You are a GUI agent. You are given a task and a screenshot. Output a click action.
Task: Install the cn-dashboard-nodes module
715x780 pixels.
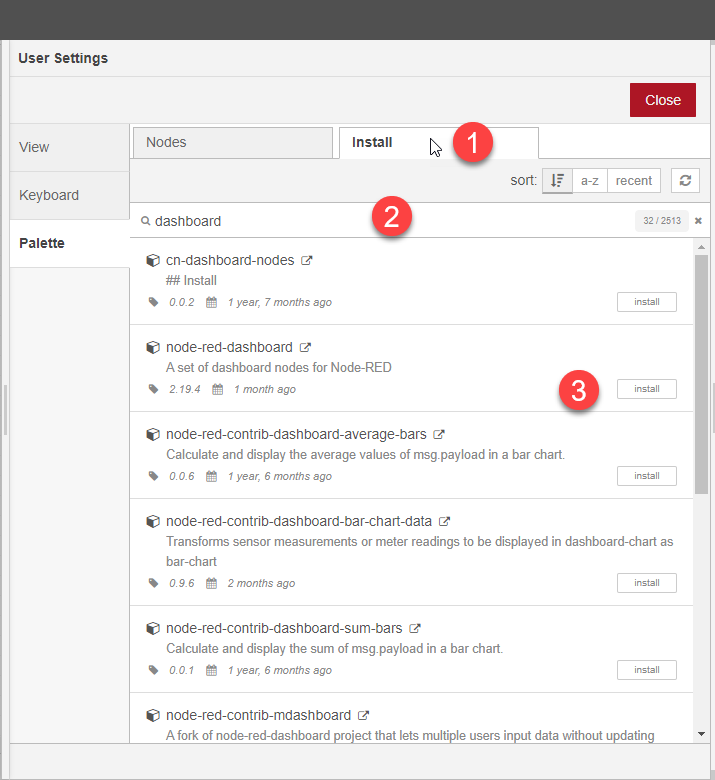[646, 302]
